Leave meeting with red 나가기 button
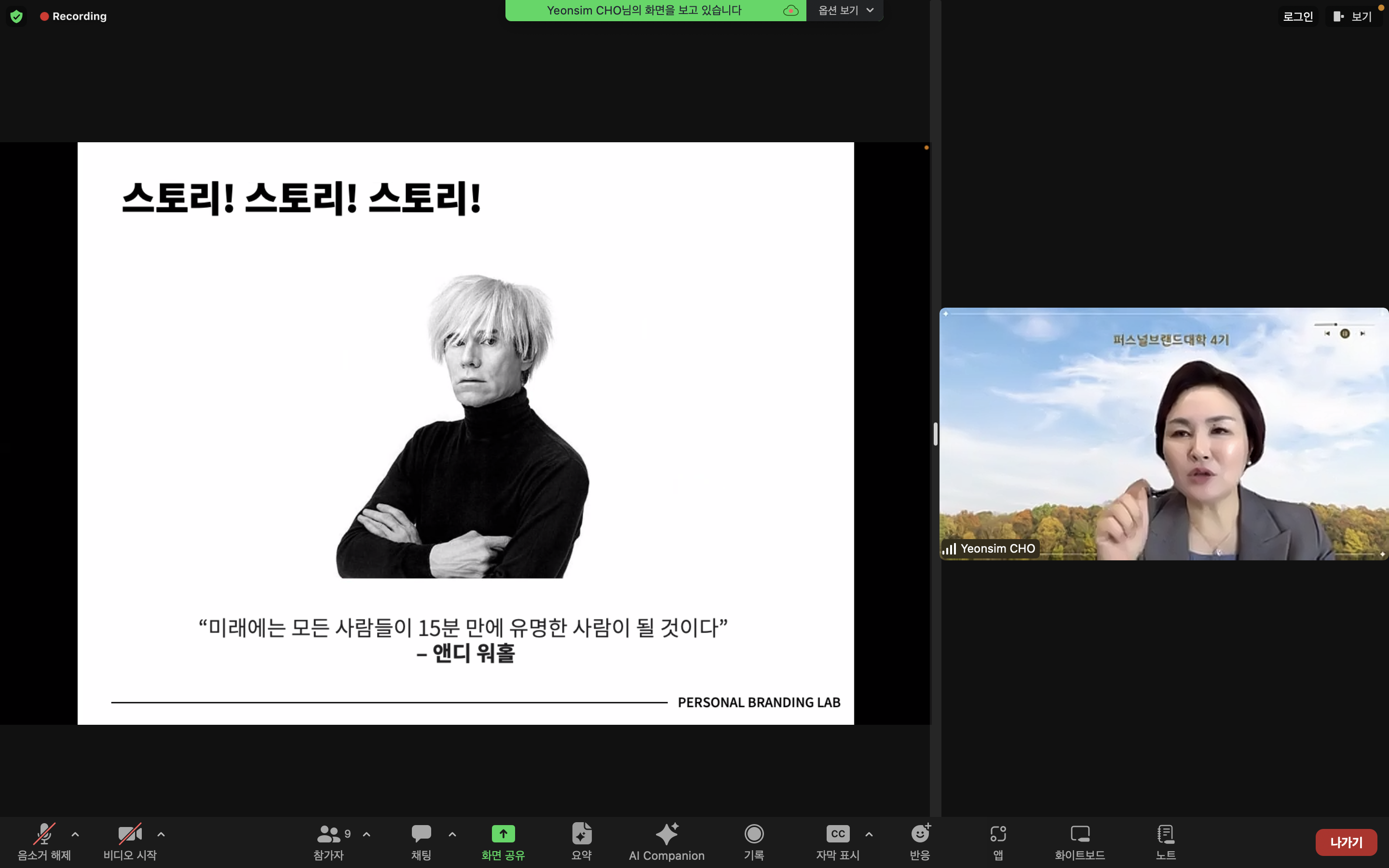 (x=1346, y=842)
